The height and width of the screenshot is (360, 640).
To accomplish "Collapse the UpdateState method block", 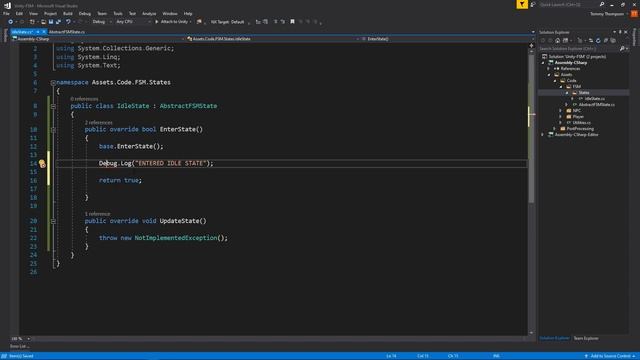I will [x=53, y=221].
